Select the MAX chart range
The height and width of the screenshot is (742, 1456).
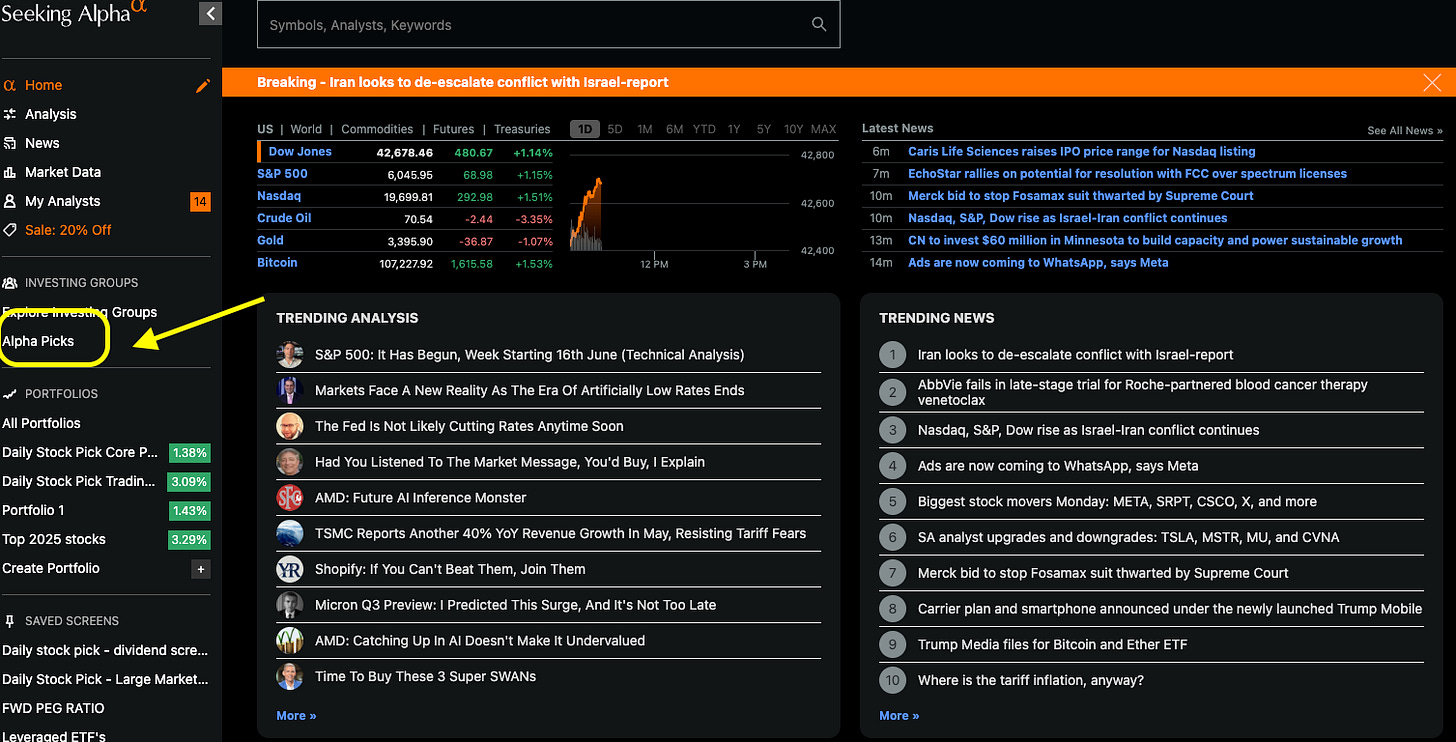coord(824,129)
